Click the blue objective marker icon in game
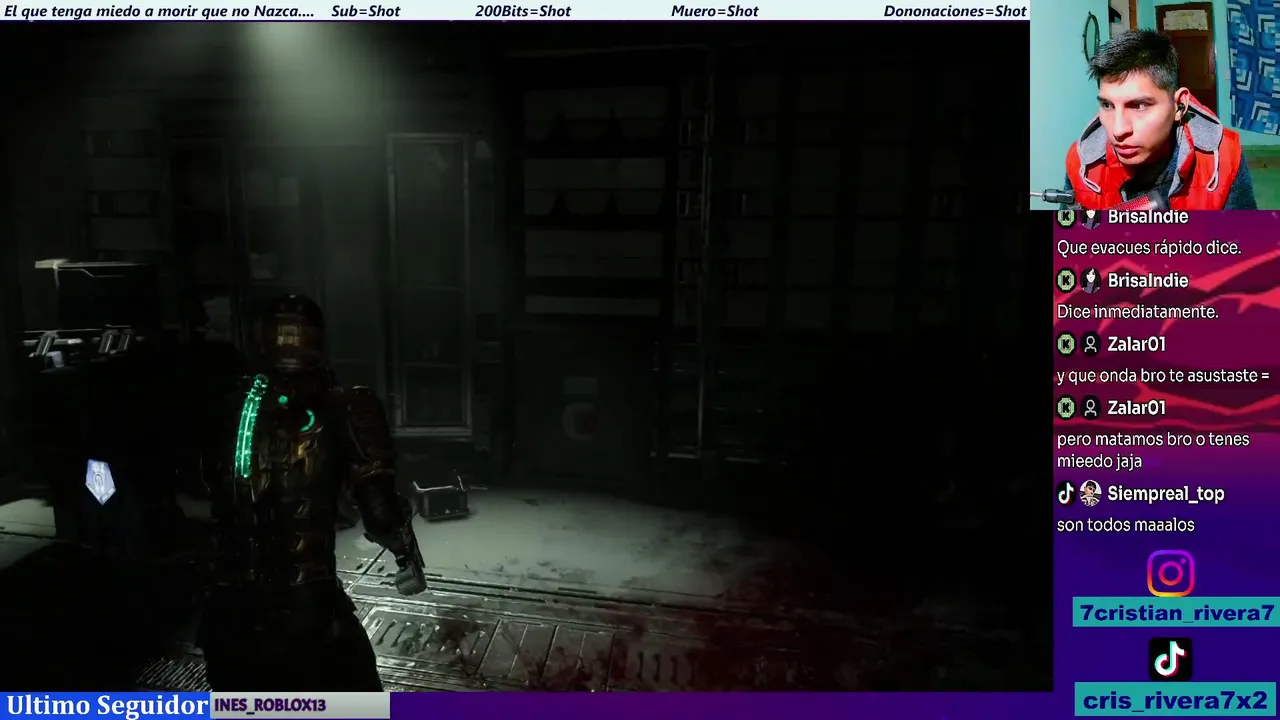This screenshot has width=1280, height=720. 100,481
